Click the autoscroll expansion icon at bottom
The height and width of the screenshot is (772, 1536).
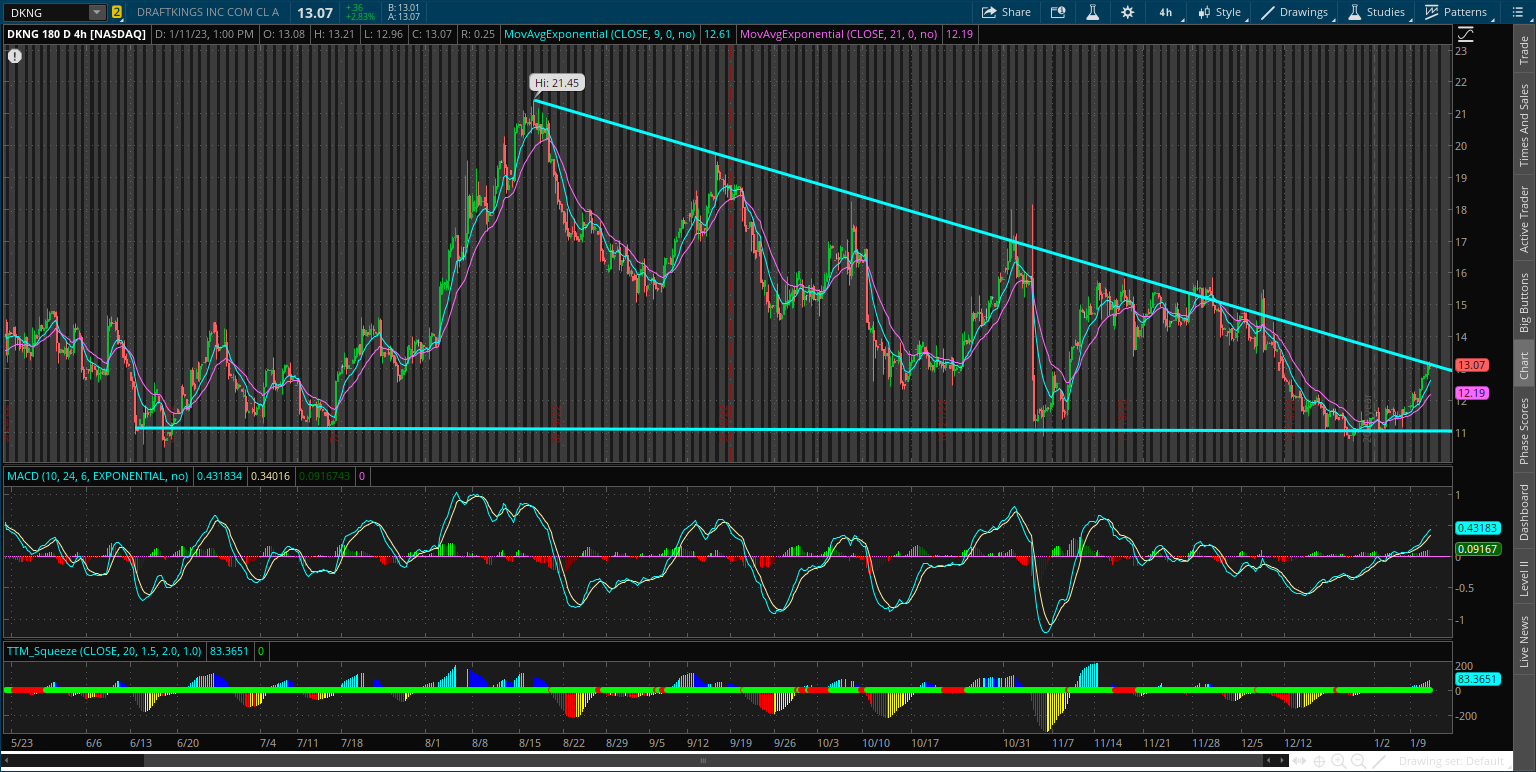tap(1301, 761)
